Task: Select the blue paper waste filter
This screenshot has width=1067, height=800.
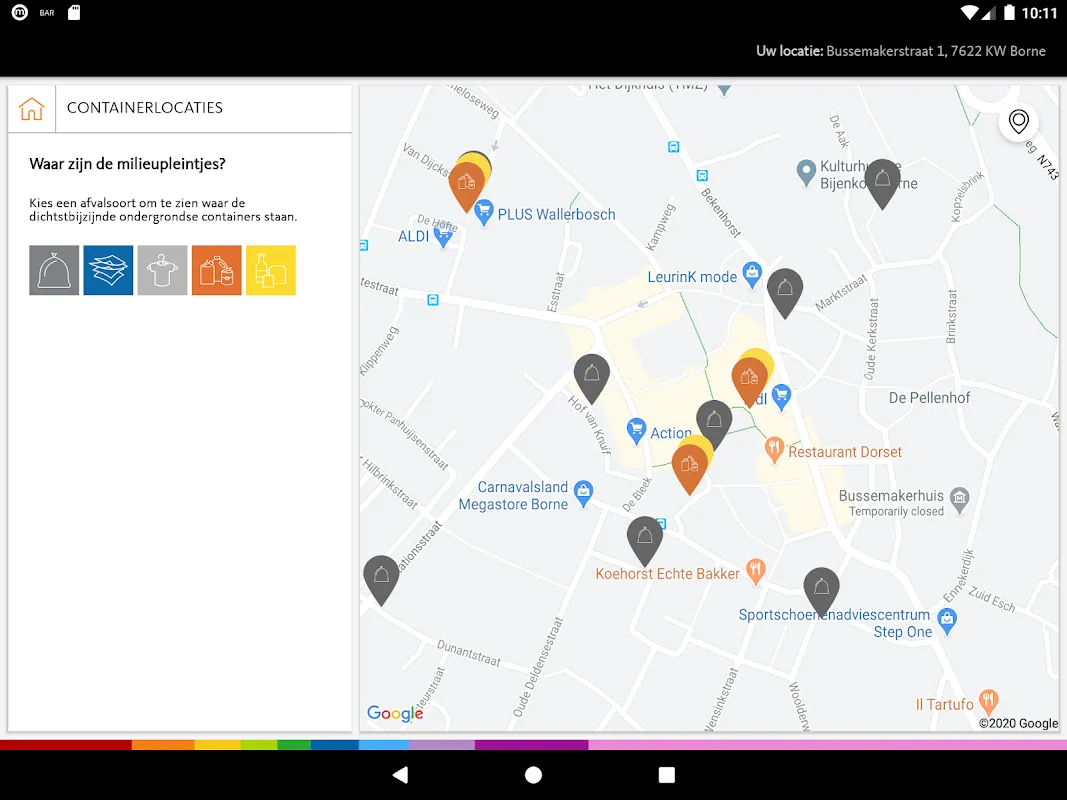Action: [x=108, y=270]
